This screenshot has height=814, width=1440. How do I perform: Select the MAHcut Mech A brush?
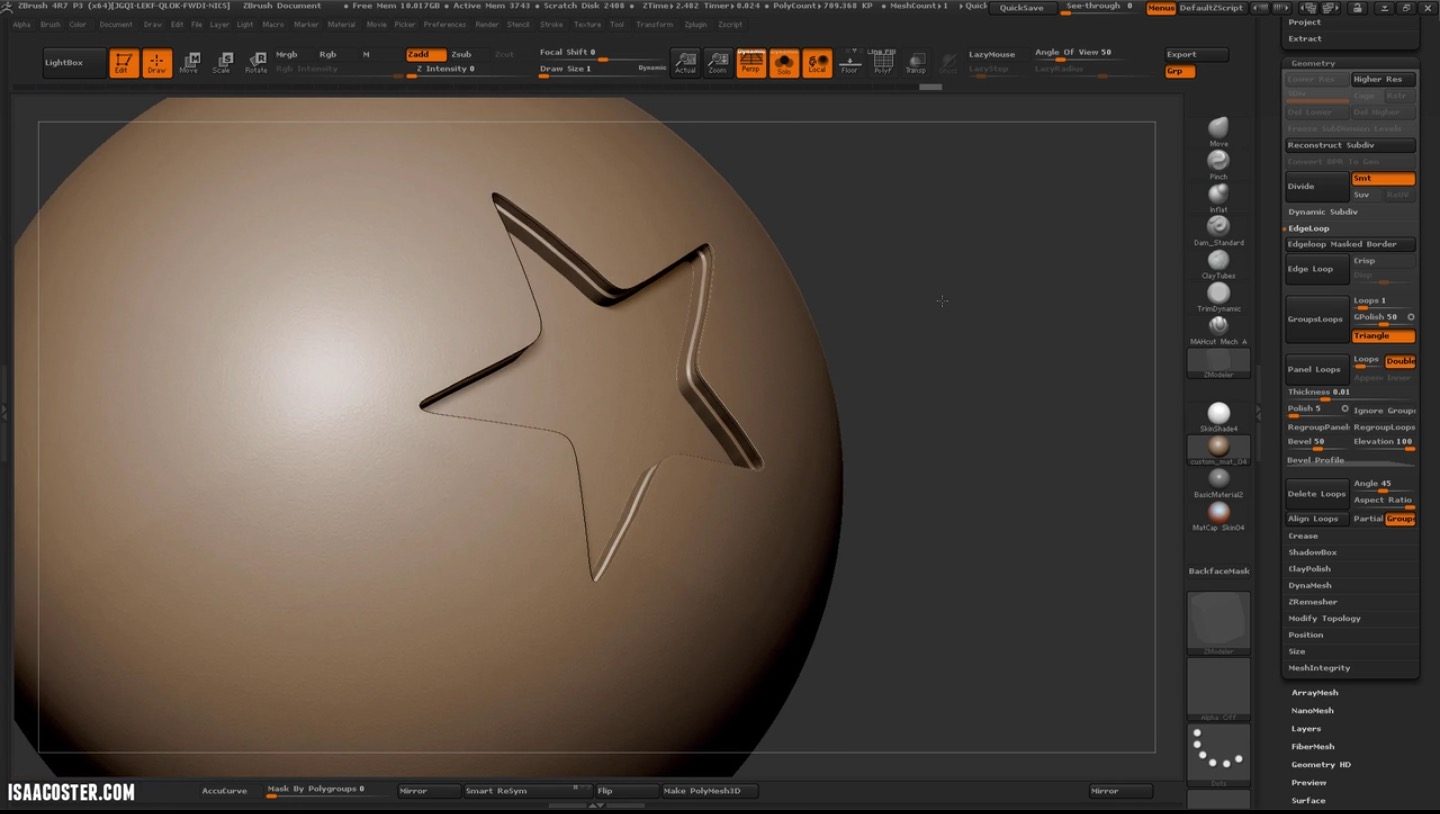(x=1218, y=329)
